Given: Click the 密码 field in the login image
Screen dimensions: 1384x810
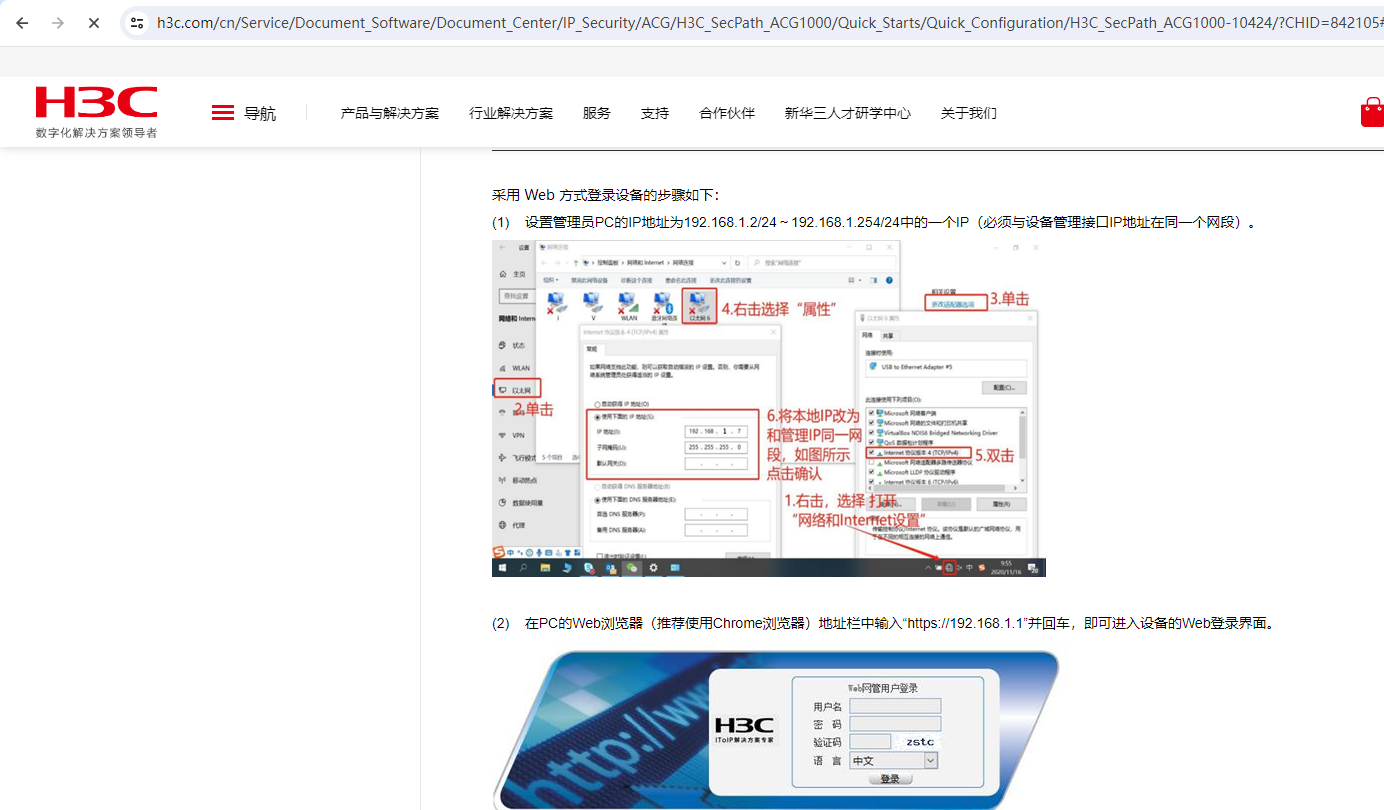Looking at the screenshot, I should [x=895, y=724].
